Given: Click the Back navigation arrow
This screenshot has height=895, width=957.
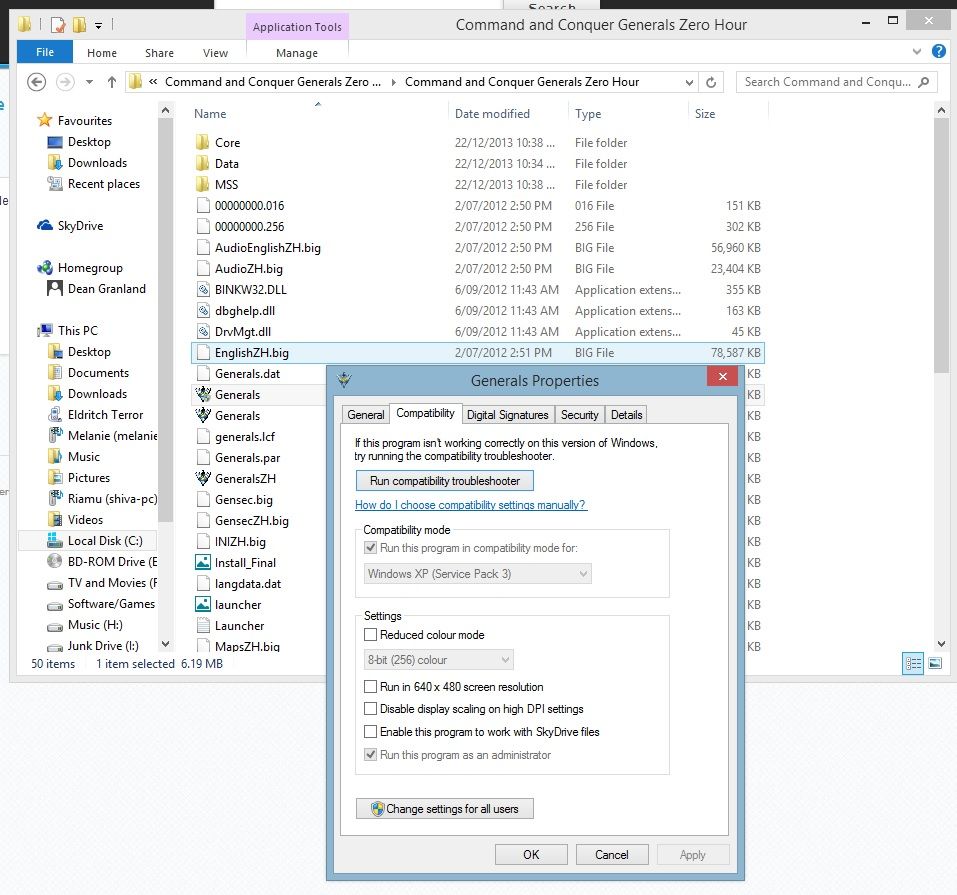Looking at the screenshot, I should 37,82.
